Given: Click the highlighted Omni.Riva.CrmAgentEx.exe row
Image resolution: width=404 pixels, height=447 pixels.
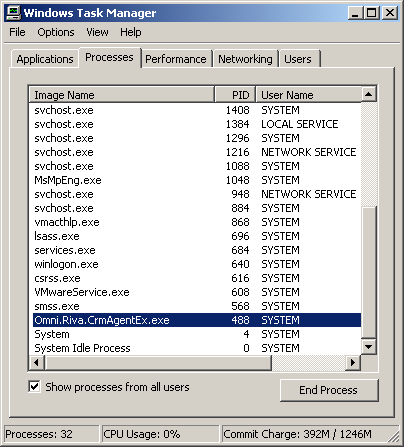Looking at the screenshot, I should (197, 320).
